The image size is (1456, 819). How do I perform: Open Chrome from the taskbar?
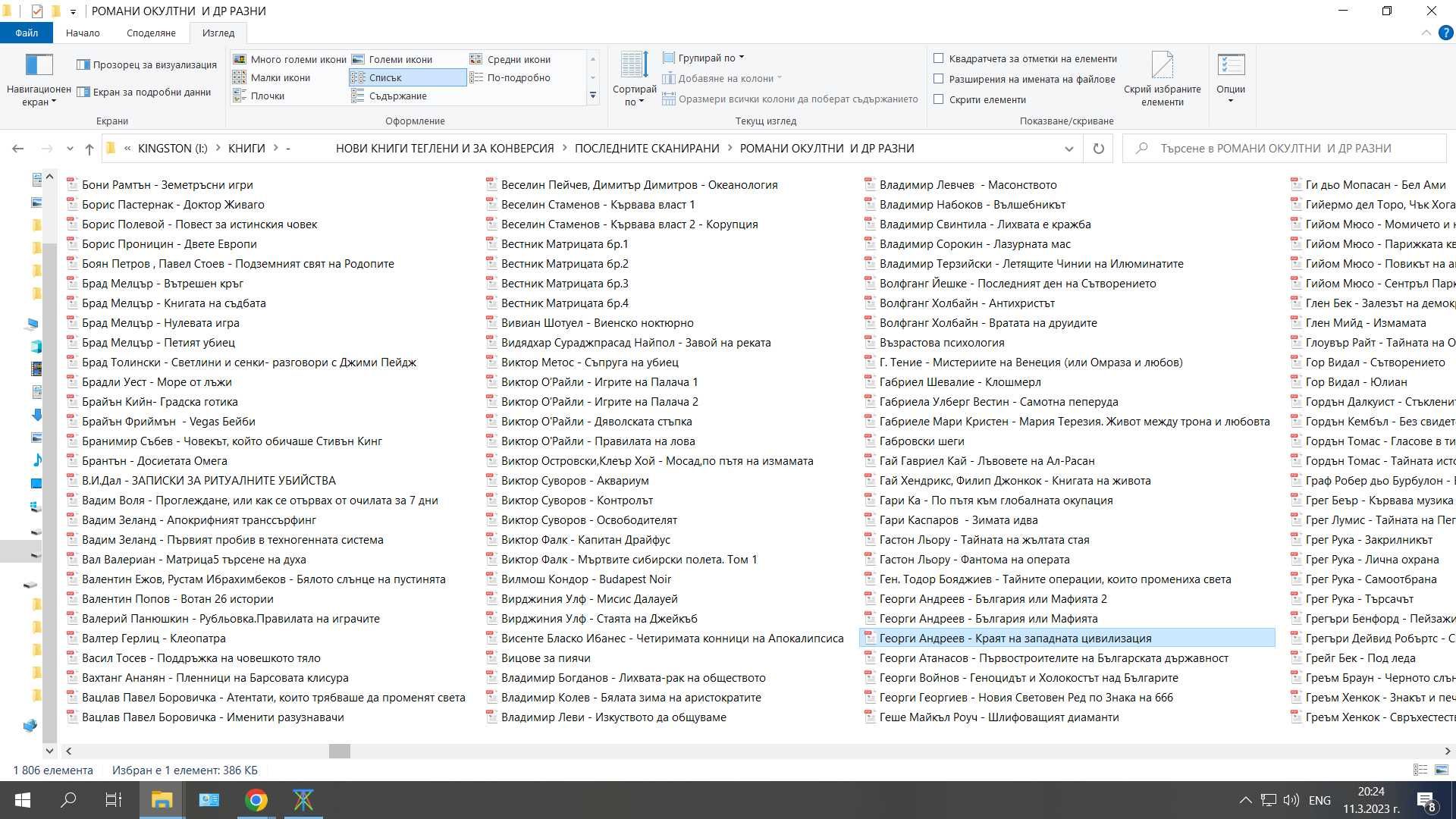point(256,800)
